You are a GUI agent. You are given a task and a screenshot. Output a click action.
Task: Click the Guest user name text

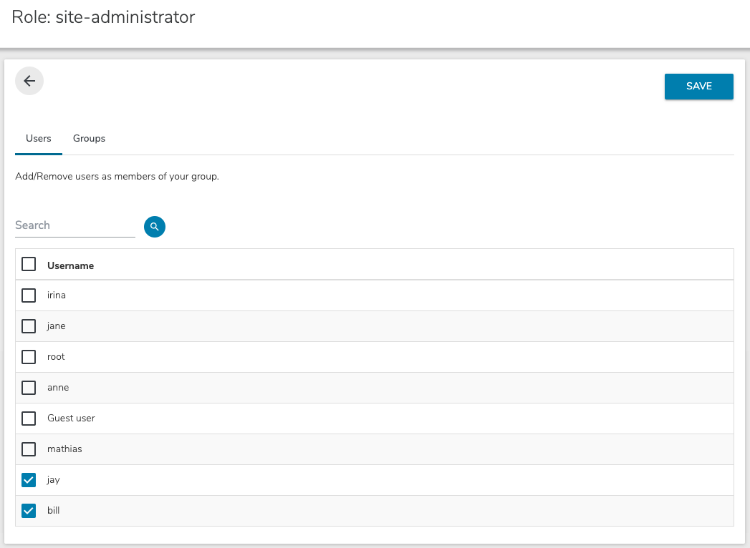[71, 418]
